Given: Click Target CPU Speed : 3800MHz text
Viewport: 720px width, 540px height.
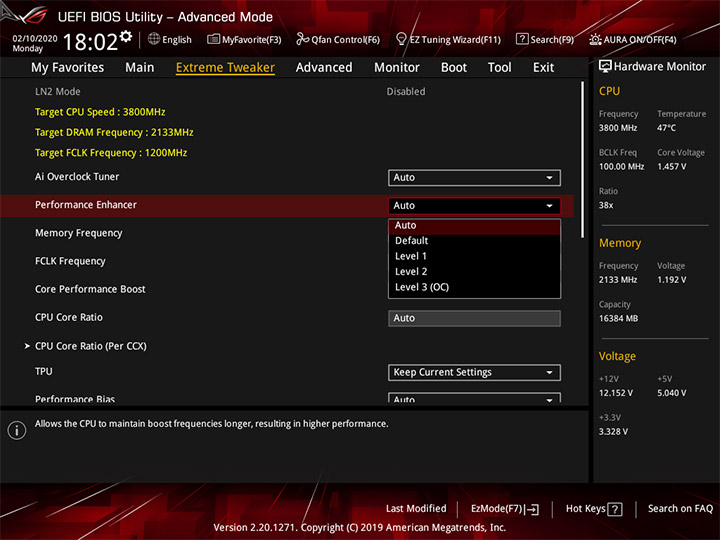Looking at the screenshot, I should (x=100, y=112).
